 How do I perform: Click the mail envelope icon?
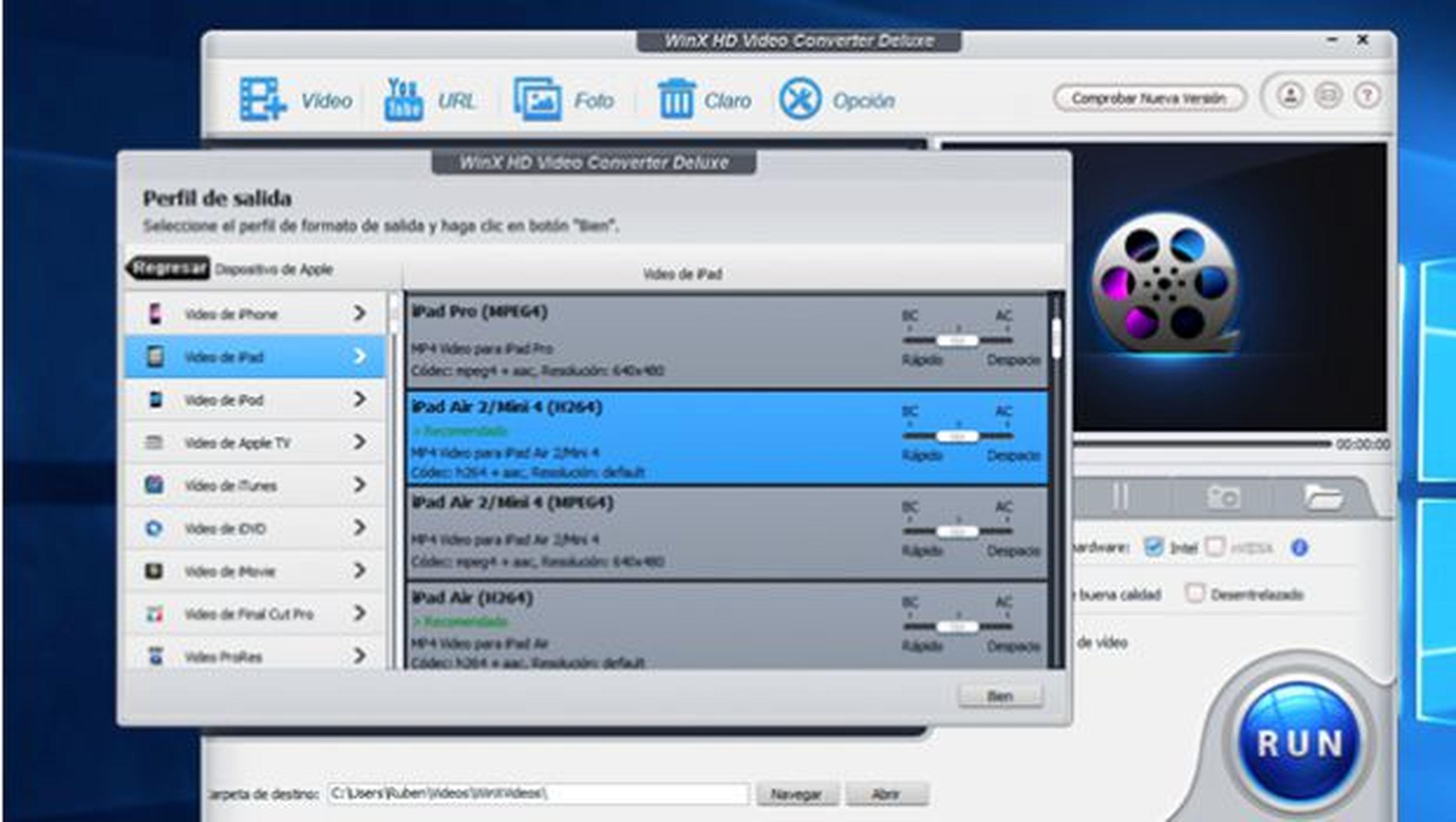tap(1328, 96)
